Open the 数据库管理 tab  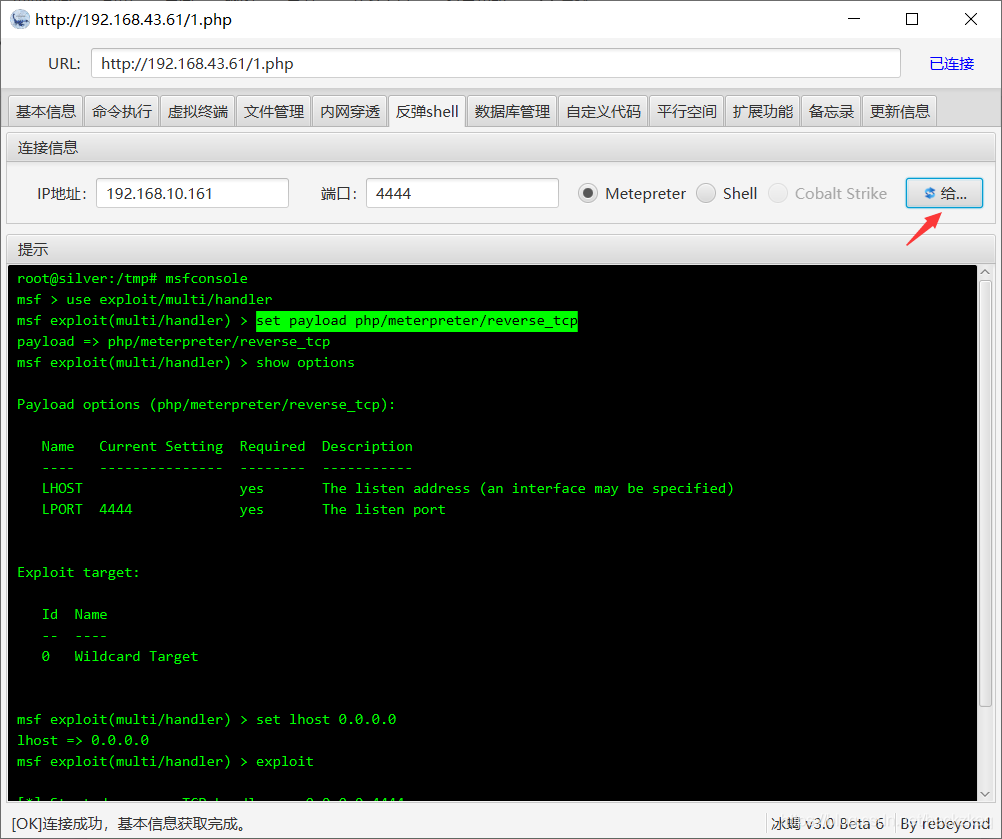[512, 111]
